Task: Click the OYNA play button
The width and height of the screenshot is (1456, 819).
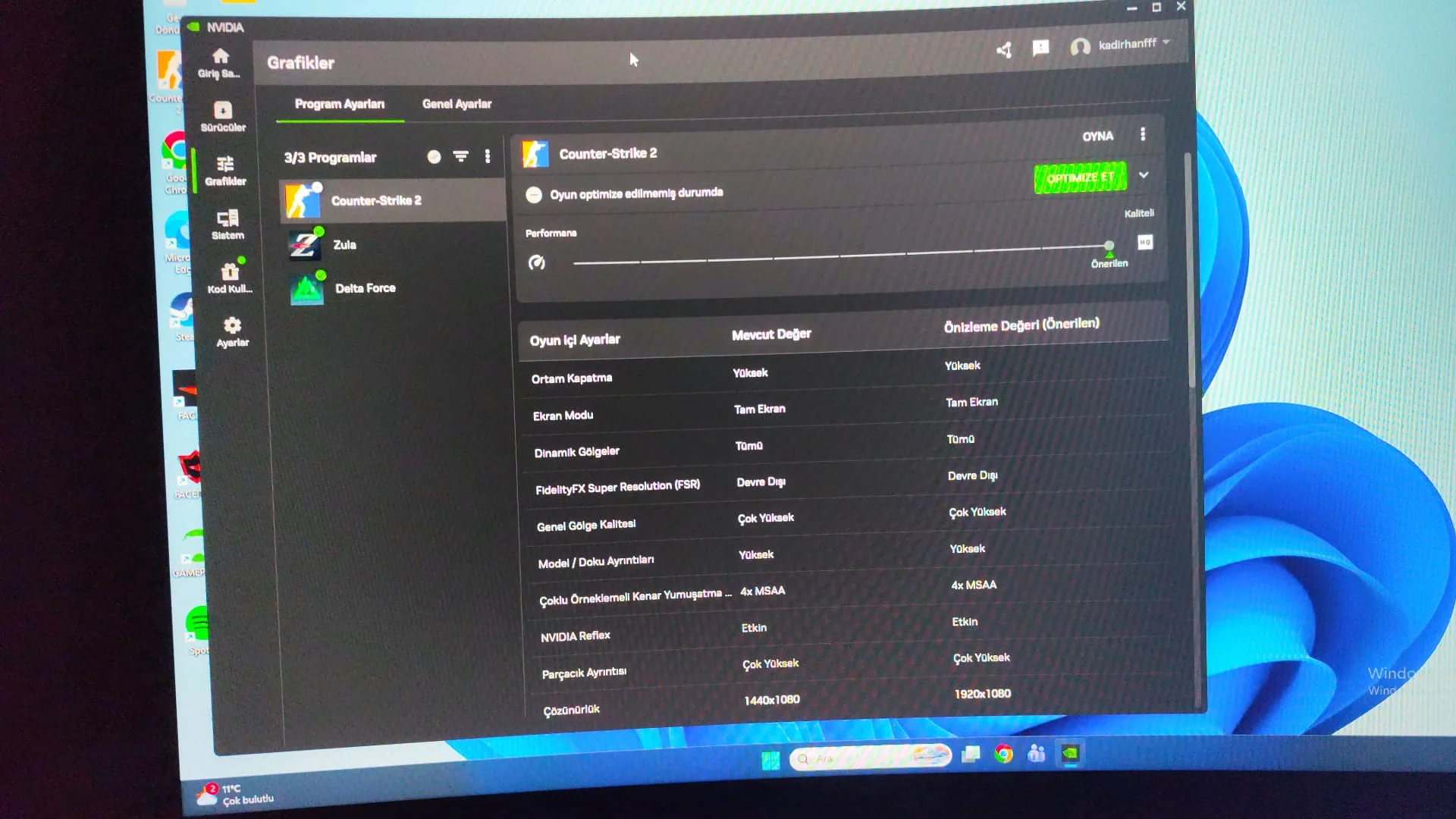Action: [x=1097, y=136]
